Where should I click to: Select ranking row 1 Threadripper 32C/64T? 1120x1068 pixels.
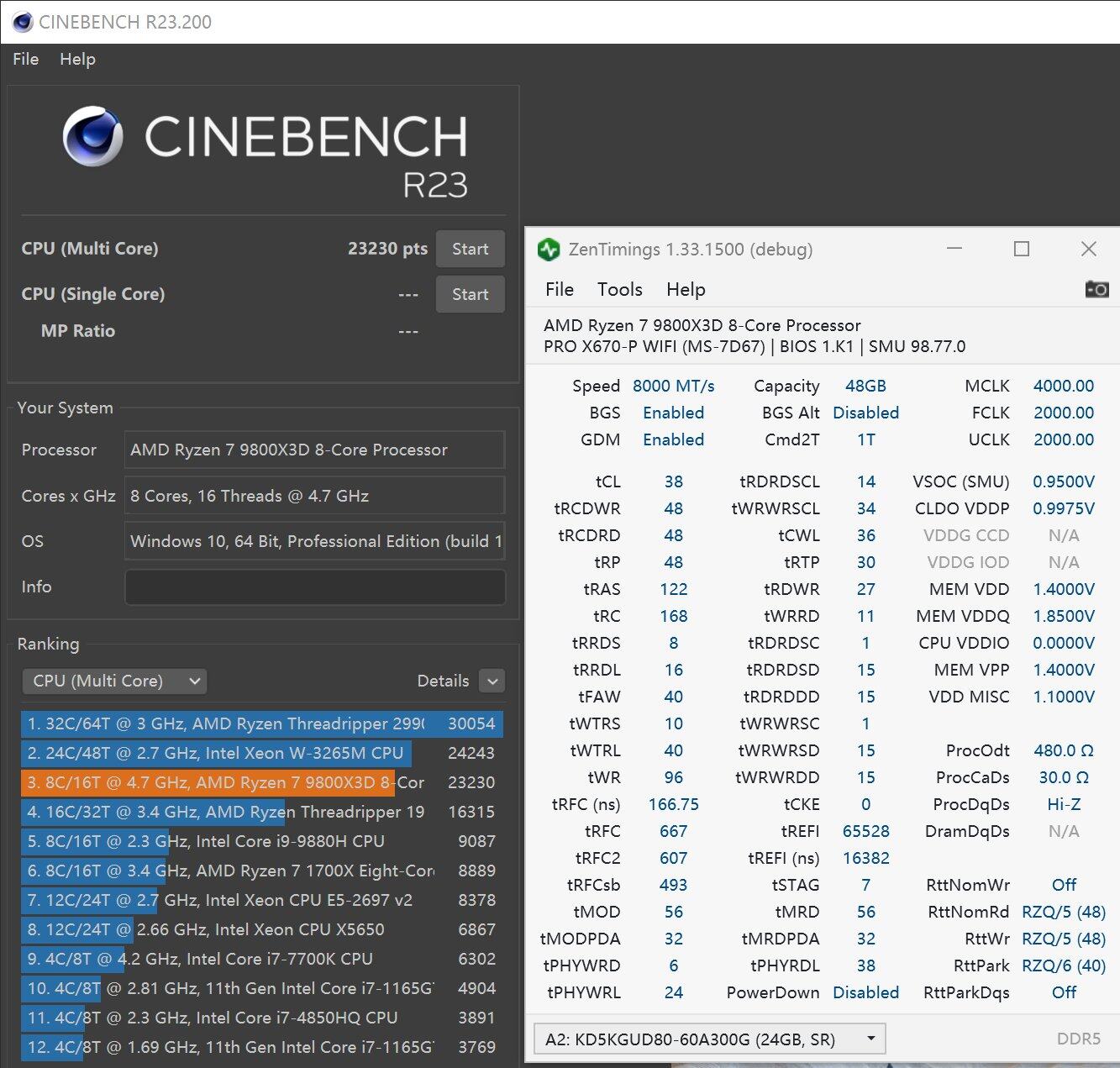261,723
